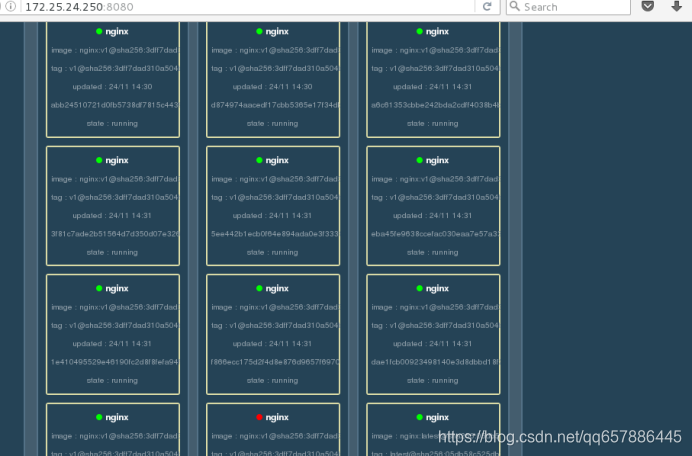
Task: Click the green status dot in container abb24510721 card
Action: pos(99,31)
